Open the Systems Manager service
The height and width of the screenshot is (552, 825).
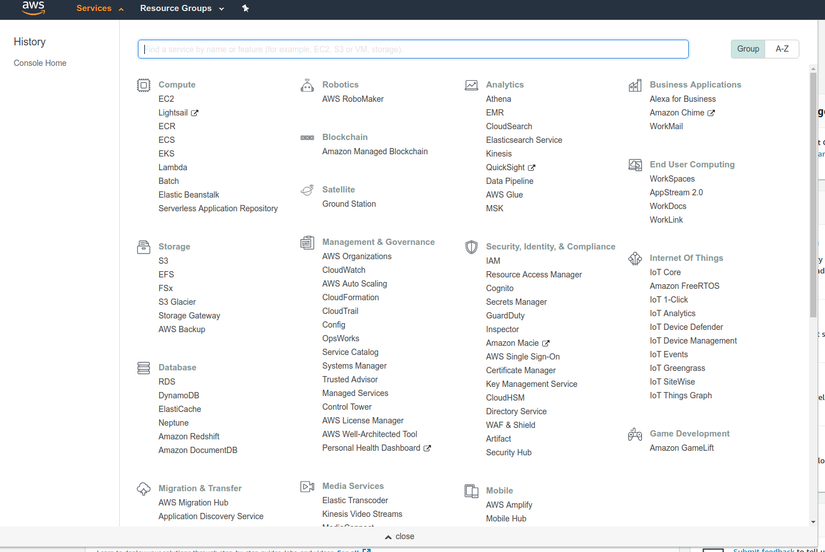[x=354, y=366]
